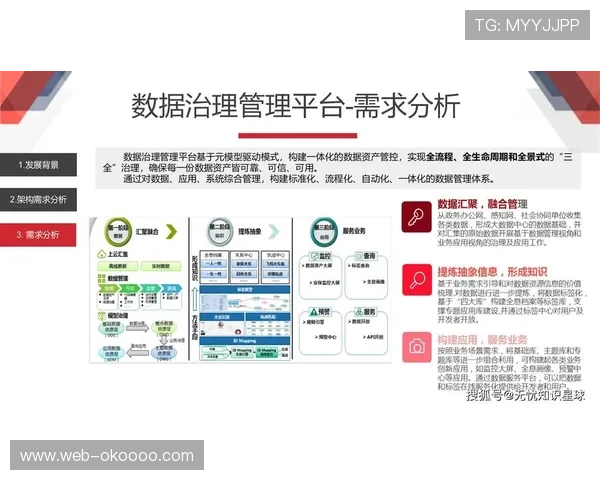Select the 1.发展背景 sidebar tab

(x=38, y=165)
